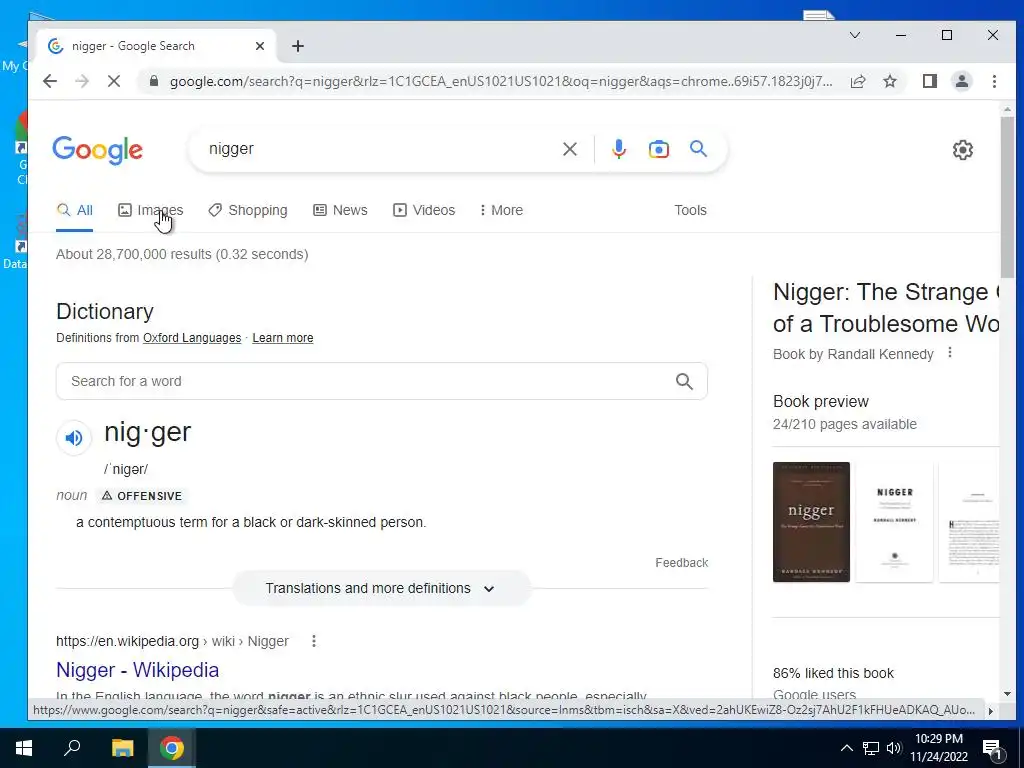Image resolution: width=1024 pixels, height=768 pixels.
Task: Clear the search query with the X
Action: point(569,149)
